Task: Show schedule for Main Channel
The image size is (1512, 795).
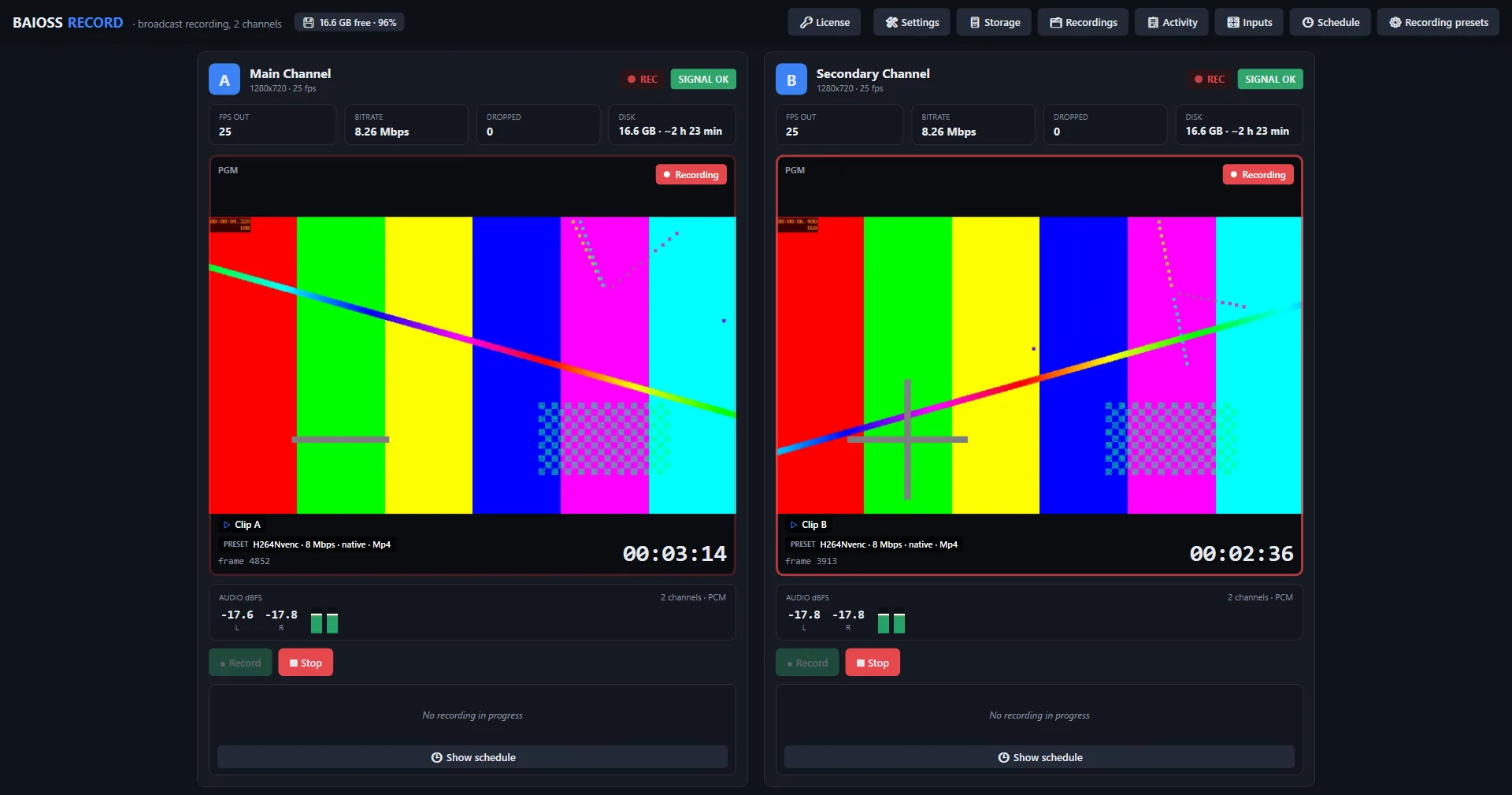Action: [x=472, y=757]
